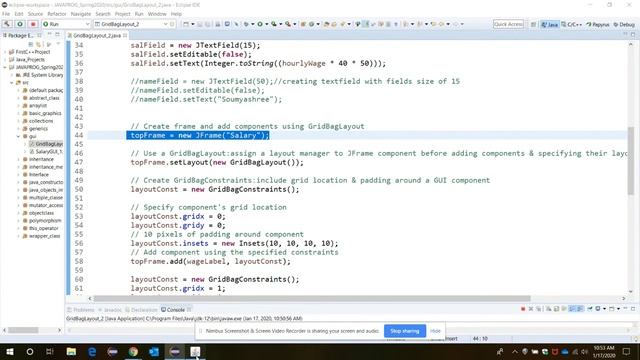The width and height of the screenshot is (640, 360).
Task: Open the File menu
Action: point(6,14)
